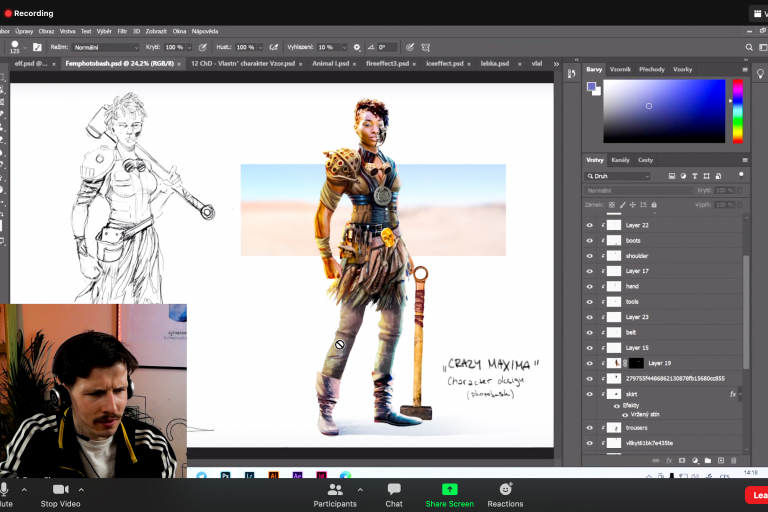This screenshot has width=768, height=512.
Task: Hide the boots layer
Action: click(x=589, y=241)
